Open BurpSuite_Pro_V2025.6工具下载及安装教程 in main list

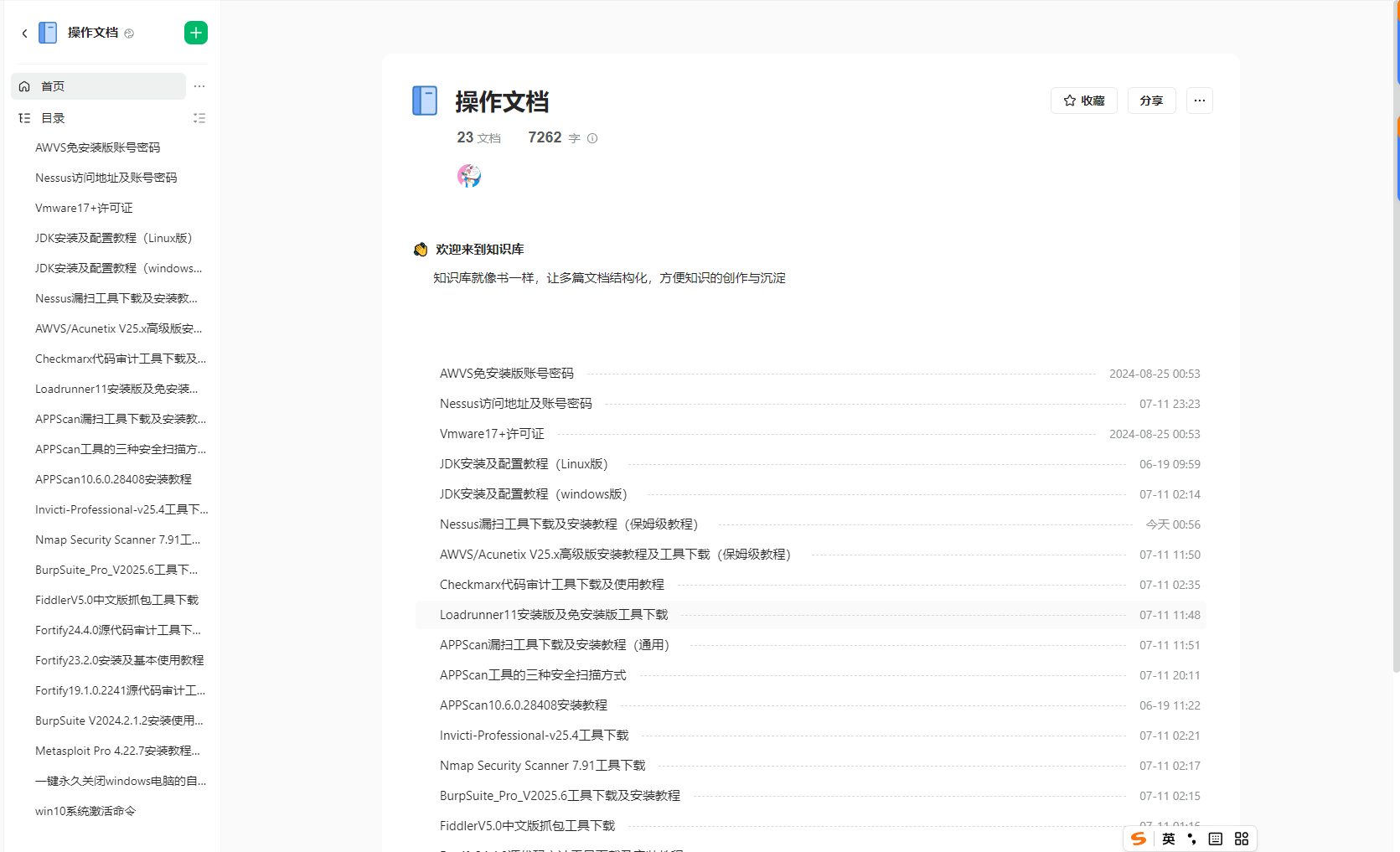[x=560, y=796]
